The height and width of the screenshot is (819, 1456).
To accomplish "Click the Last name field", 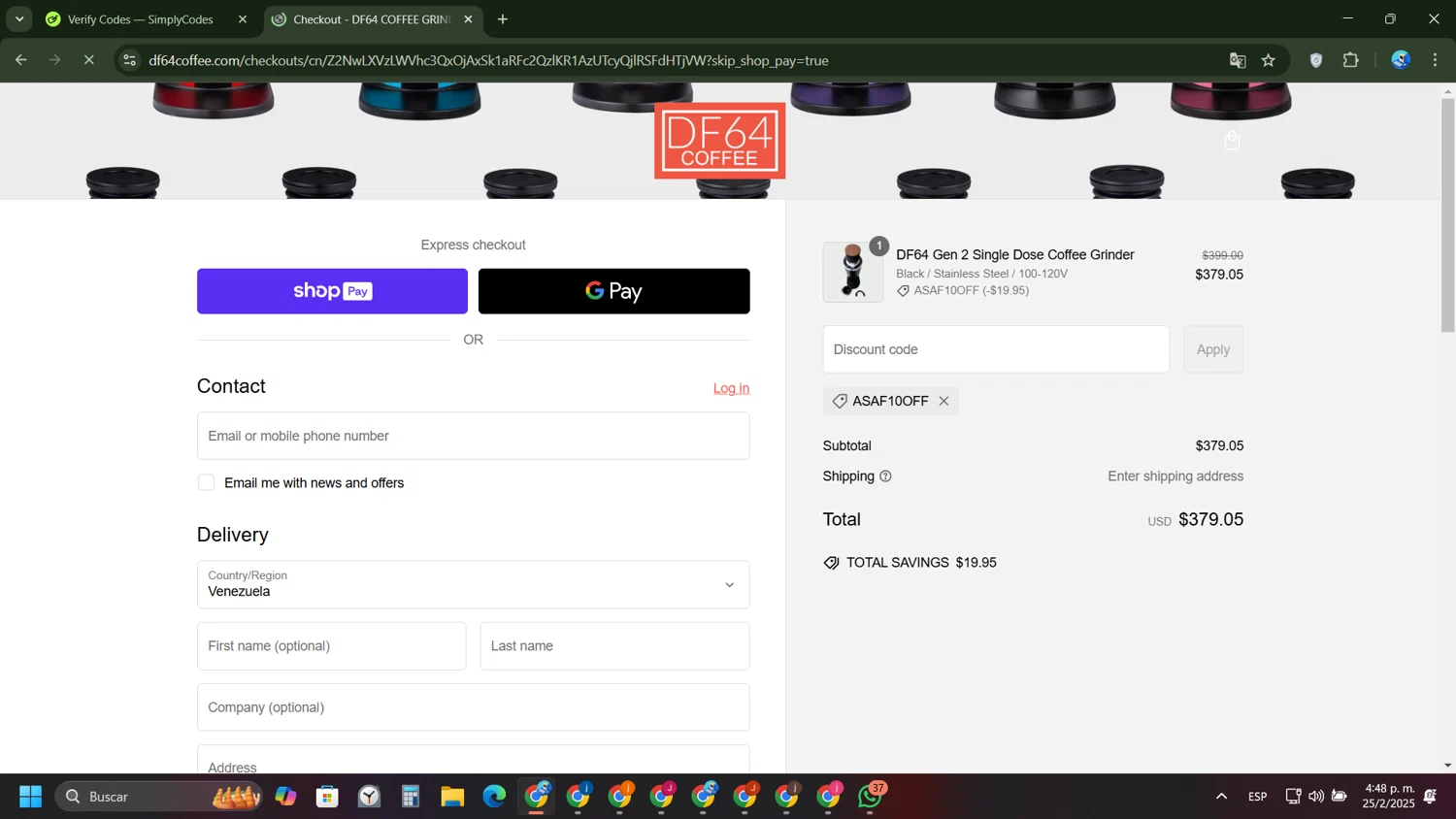I will click(x=614, y=646).
